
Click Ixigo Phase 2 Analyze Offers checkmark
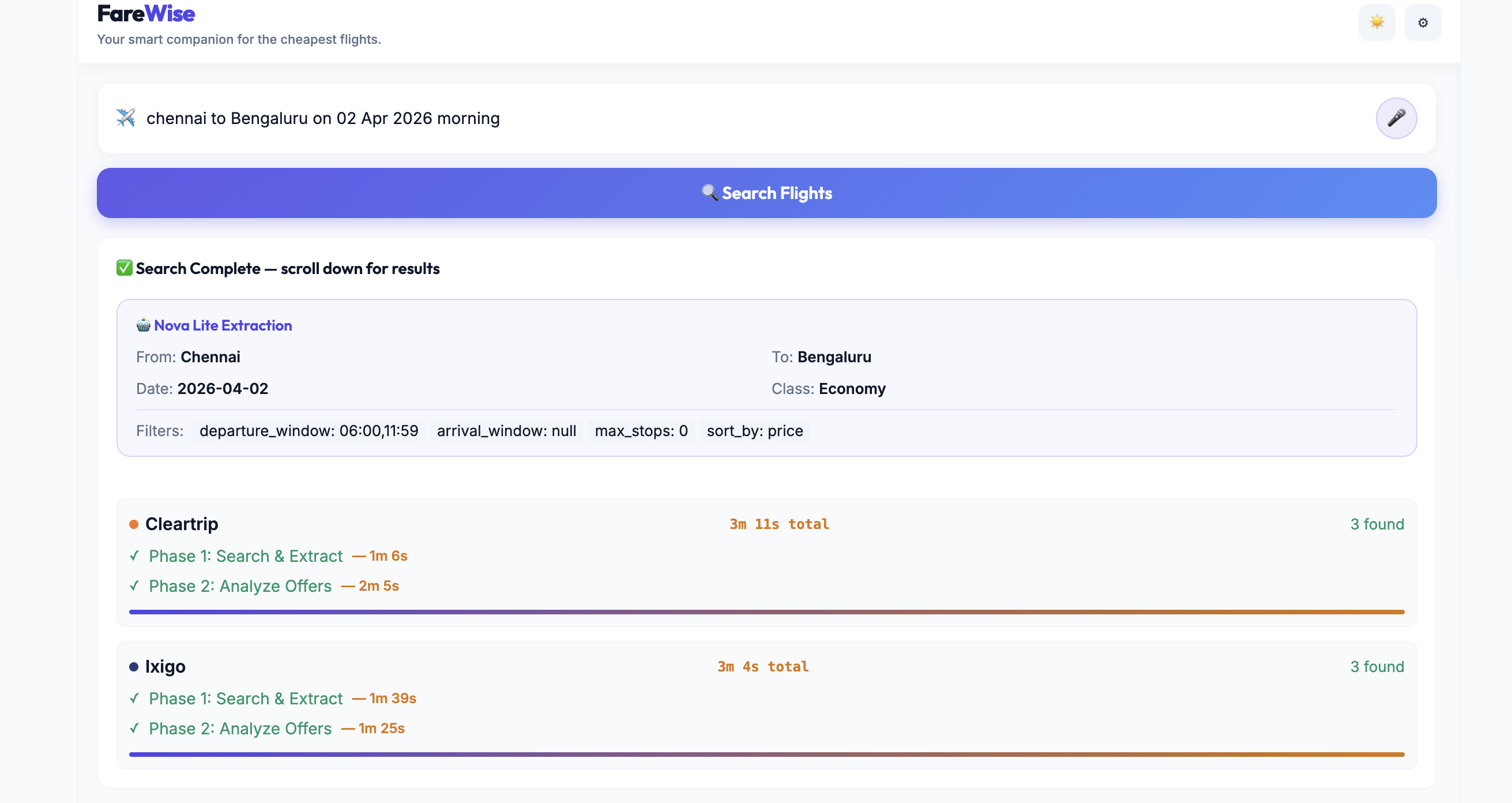click(x=134, y=729)
